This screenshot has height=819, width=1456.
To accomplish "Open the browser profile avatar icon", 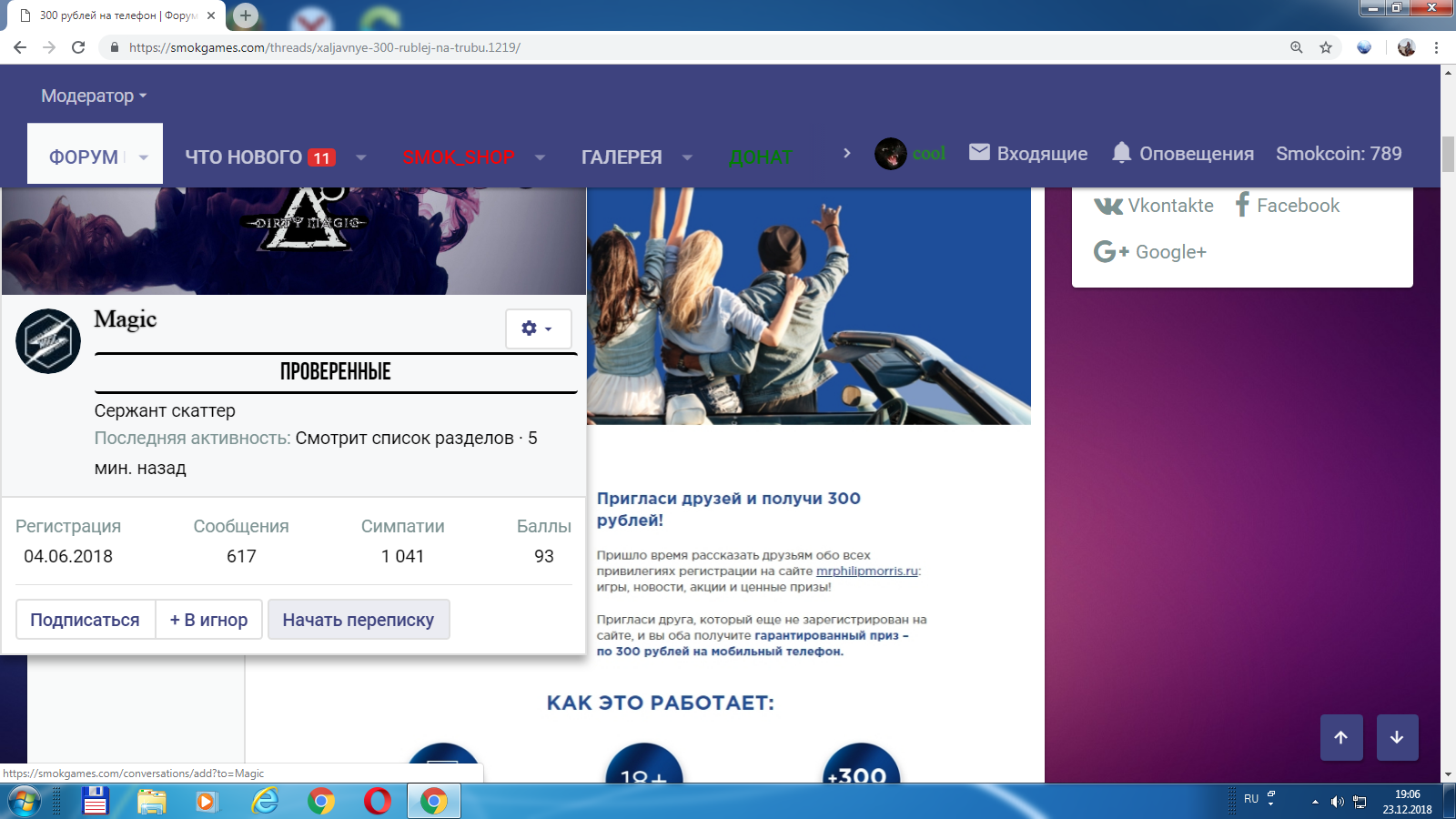I will [1407, 47].
